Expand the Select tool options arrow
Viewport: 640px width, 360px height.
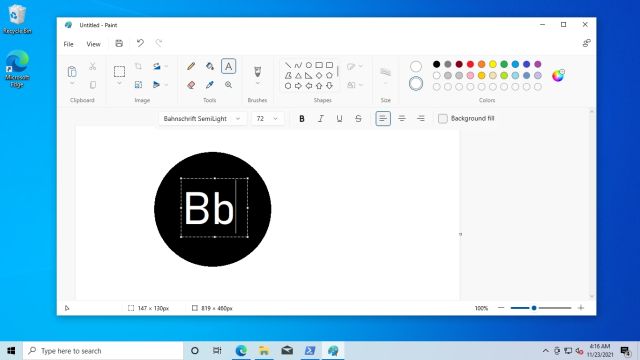pos(119,84)
